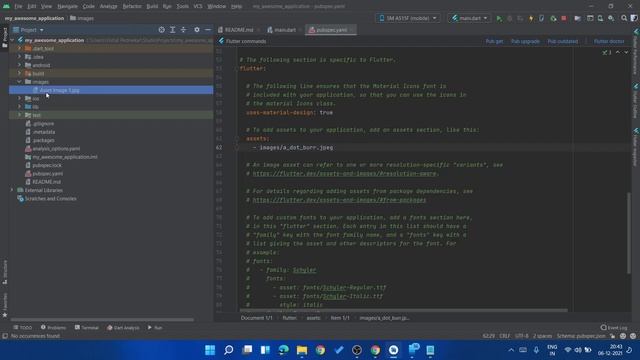Click the OBS Studio taskbar icon
This screenshot has width=640, height=360.
coord(357,350)
